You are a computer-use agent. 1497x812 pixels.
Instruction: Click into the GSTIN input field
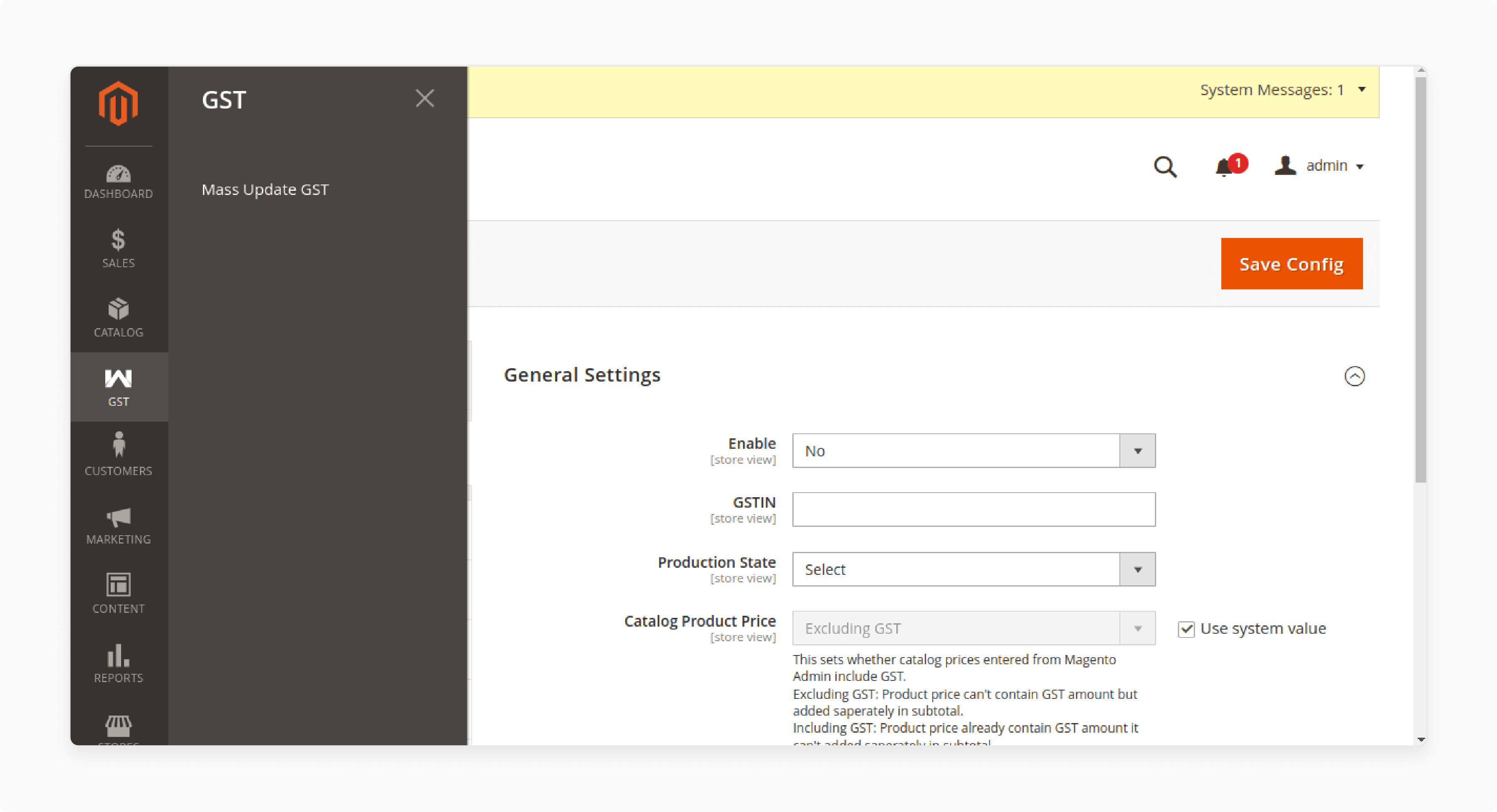point(973,509)
